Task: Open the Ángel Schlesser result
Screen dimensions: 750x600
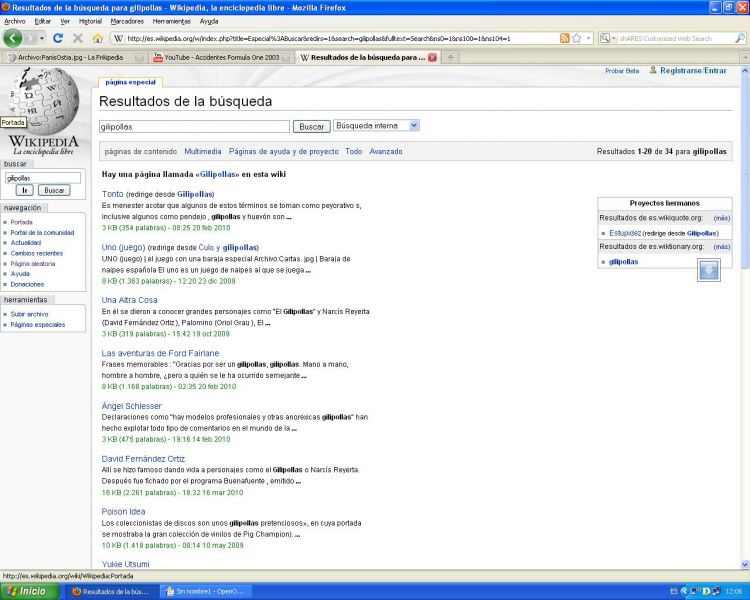Action: coord(132,406)
